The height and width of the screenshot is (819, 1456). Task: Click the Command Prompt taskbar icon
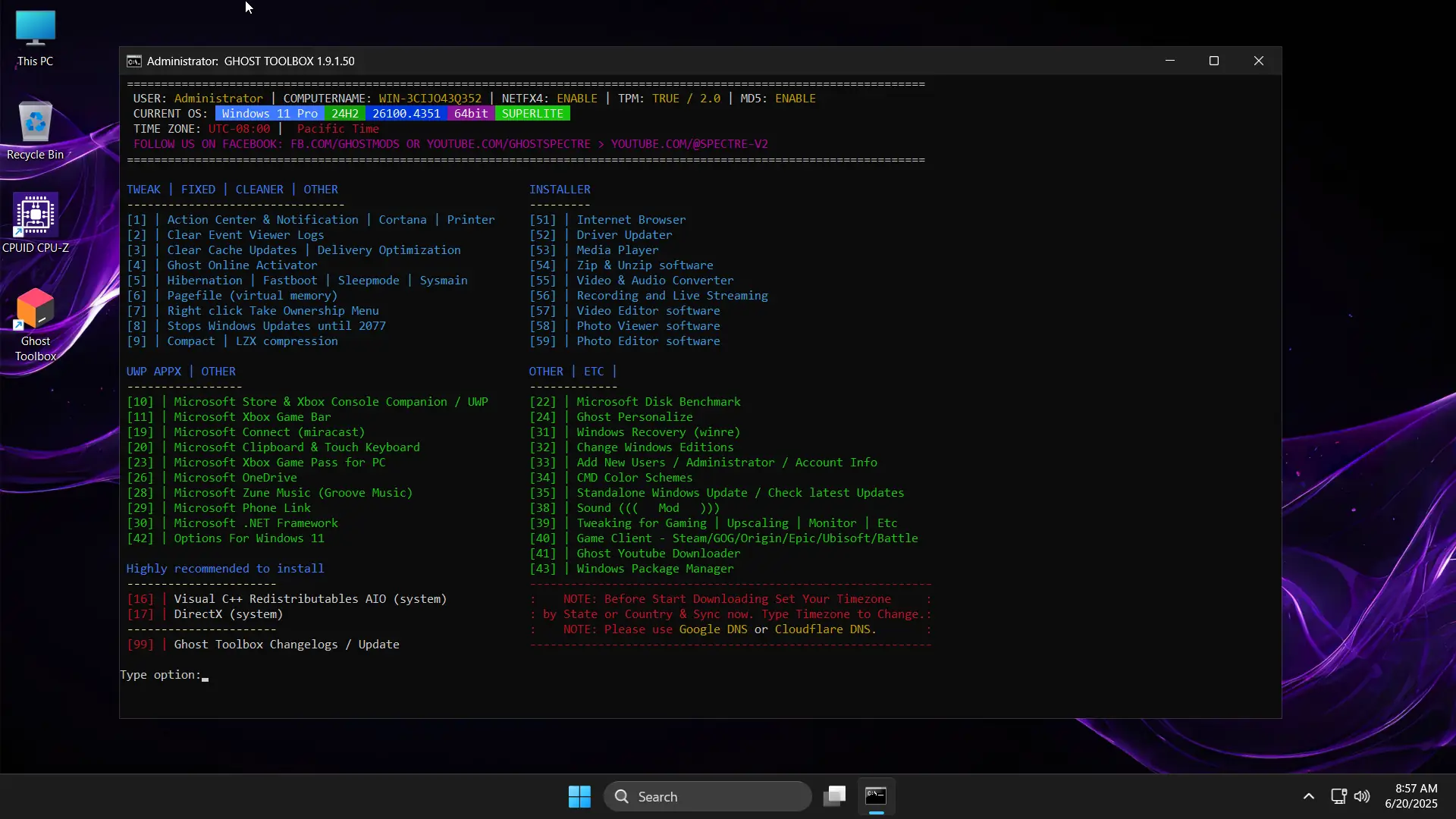[x=876, y=796]
